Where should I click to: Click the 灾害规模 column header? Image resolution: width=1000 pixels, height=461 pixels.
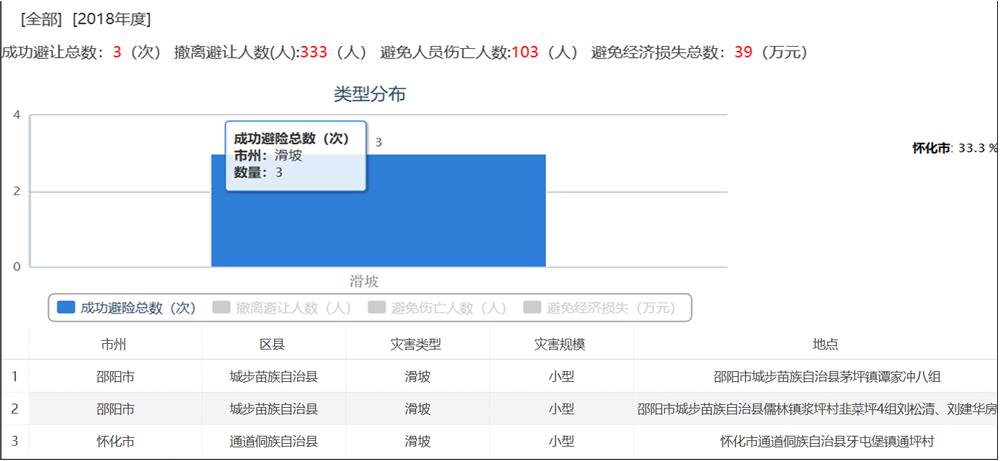pyautogui.click(x=561, y=344)
